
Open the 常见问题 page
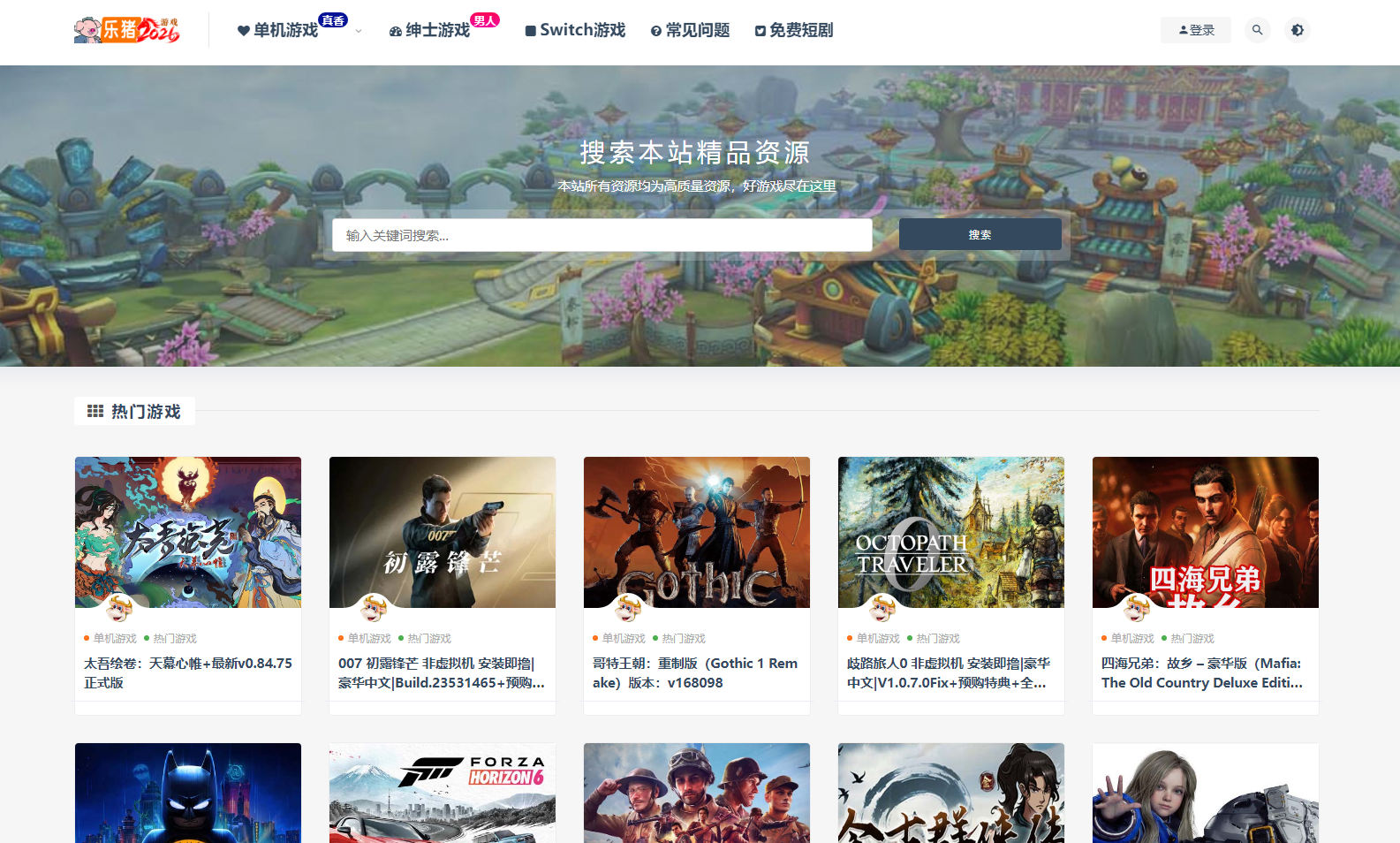[690, 30]
